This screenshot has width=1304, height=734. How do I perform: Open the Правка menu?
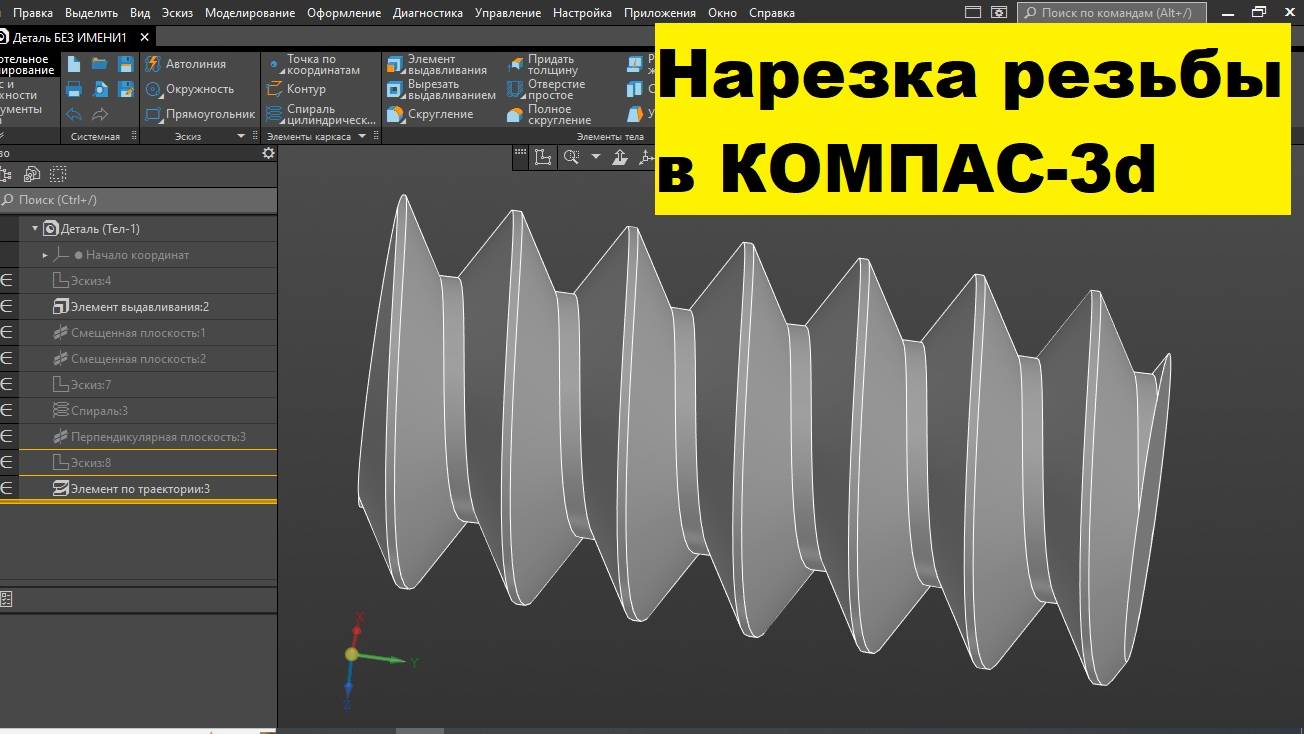click(33, 13)
